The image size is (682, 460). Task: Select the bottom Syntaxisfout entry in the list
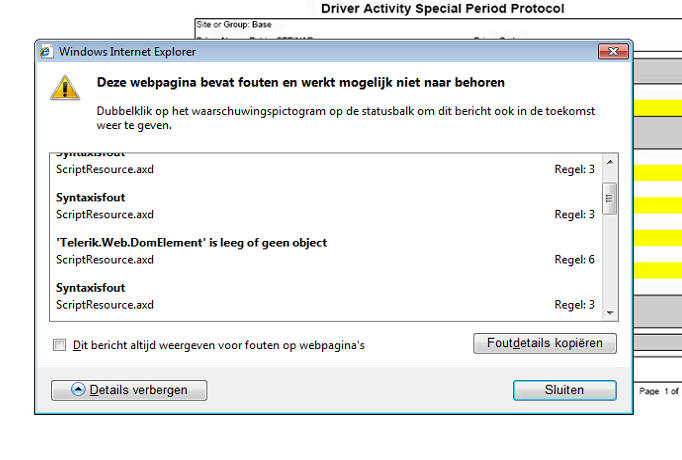click(x=90, y=288)
